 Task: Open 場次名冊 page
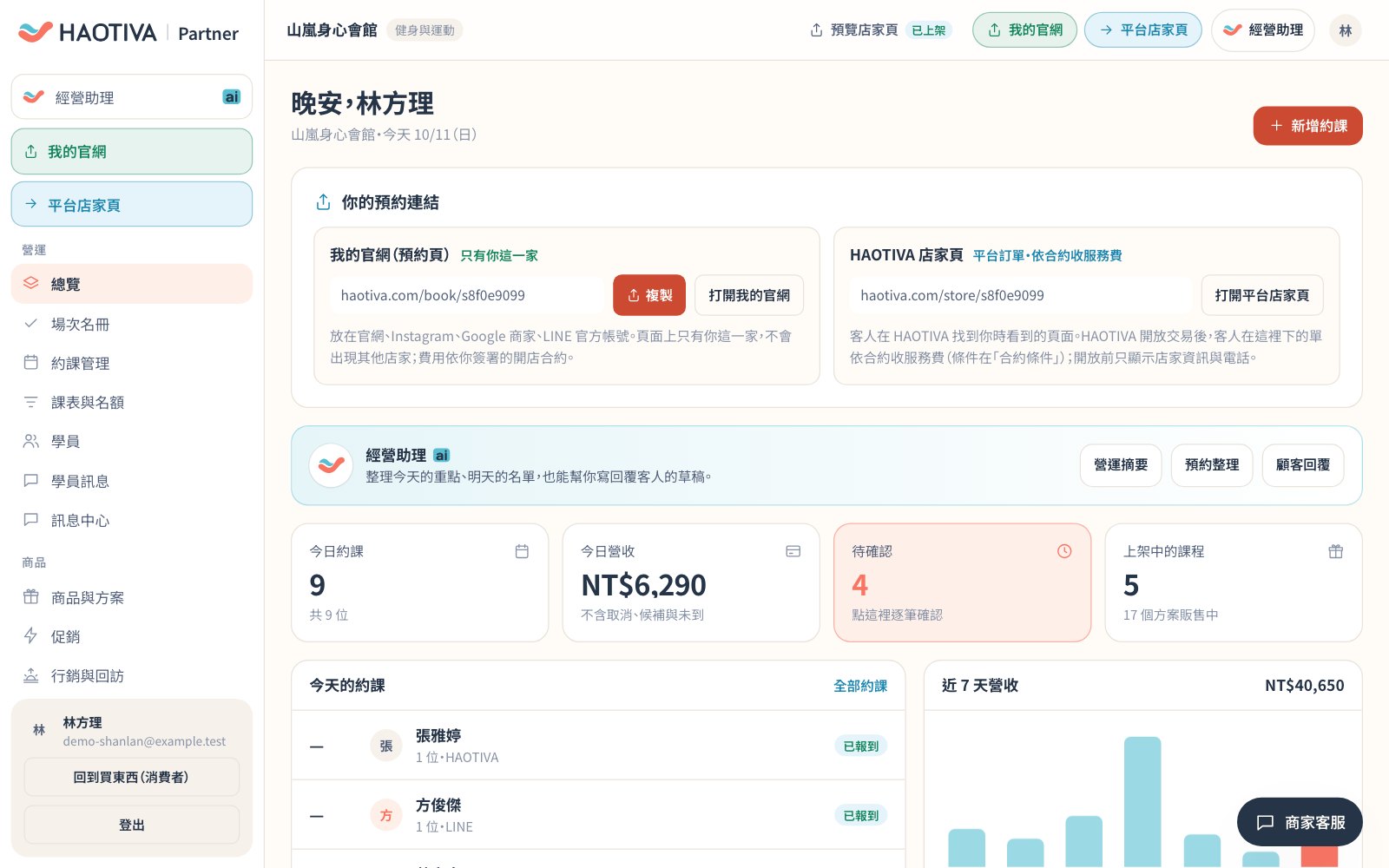pos(132,324)
